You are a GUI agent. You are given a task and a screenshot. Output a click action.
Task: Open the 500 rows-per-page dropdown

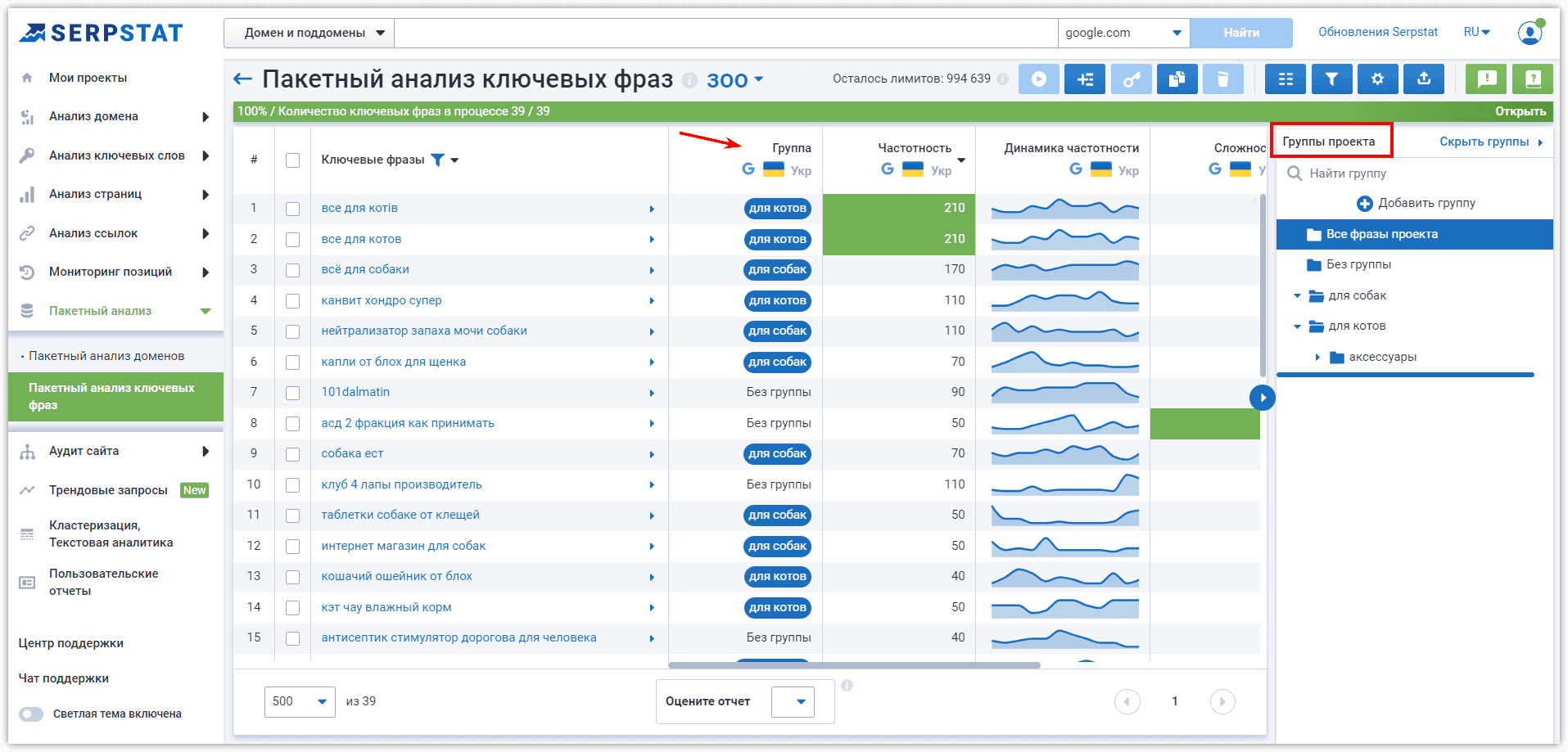tap(300, 701)
